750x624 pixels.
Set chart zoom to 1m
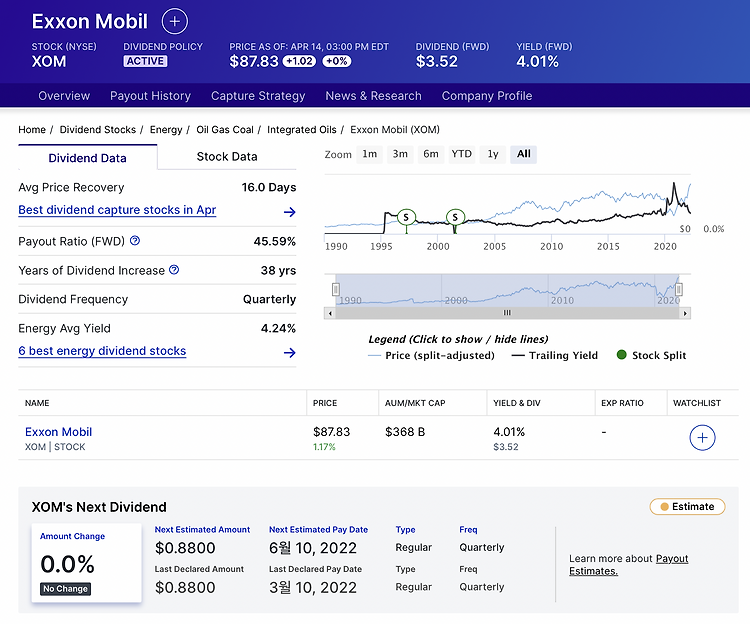[369, 154]
